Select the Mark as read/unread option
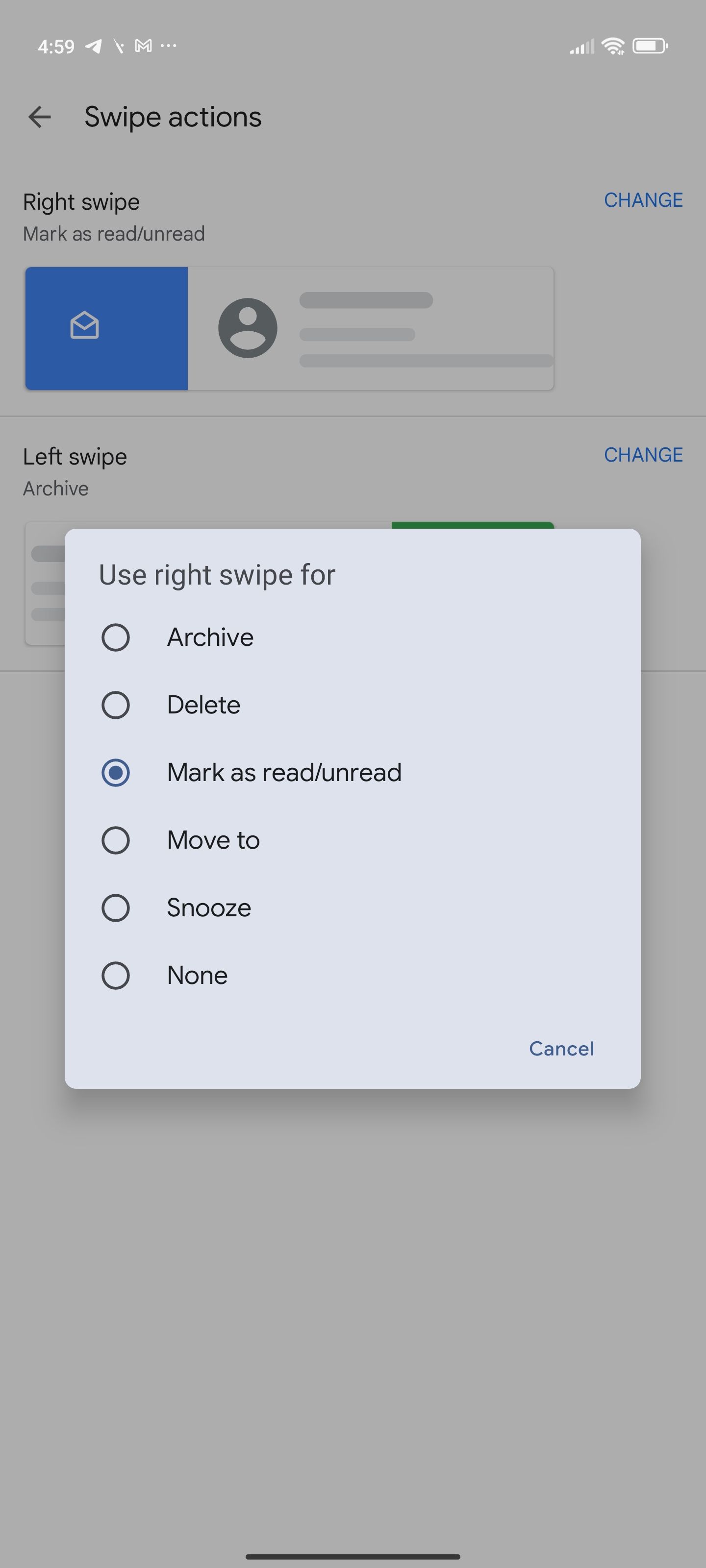 tap(353, 772)
